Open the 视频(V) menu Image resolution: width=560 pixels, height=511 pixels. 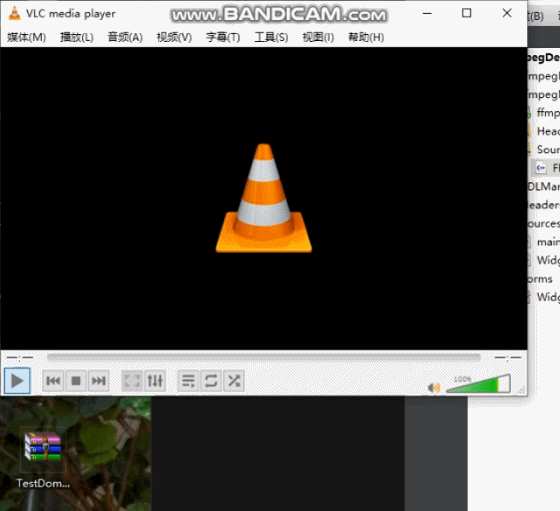click(174, 37)
